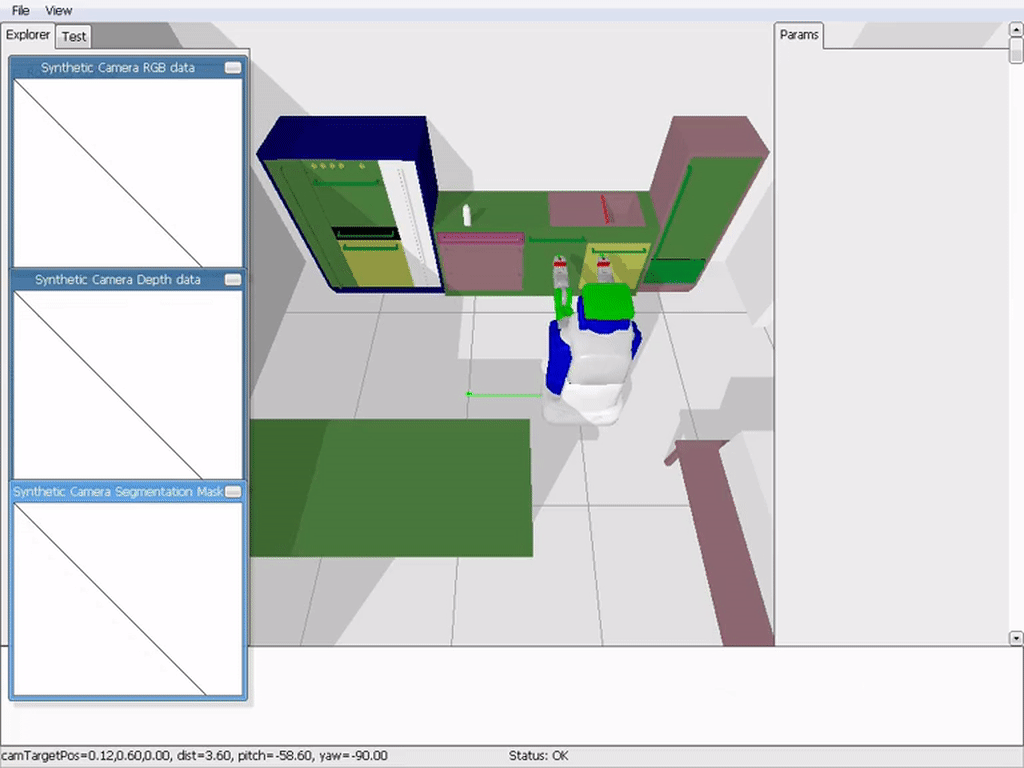Click the Synthetic Camera Depth data title bar

click(118, 280)
